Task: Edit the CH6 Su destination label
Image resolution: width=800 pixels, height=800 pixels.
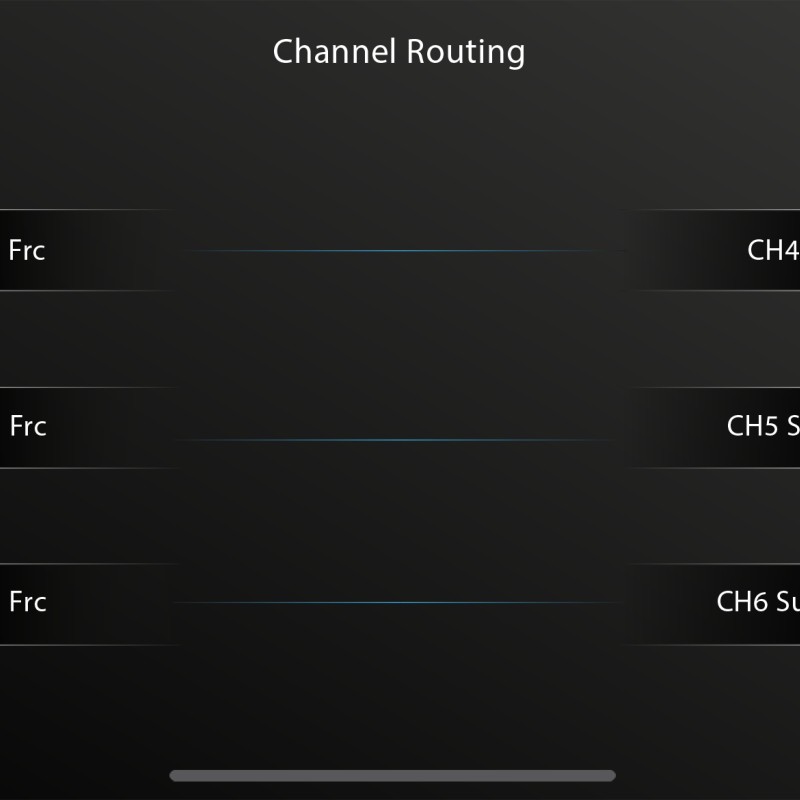Action: coord(757,602)
